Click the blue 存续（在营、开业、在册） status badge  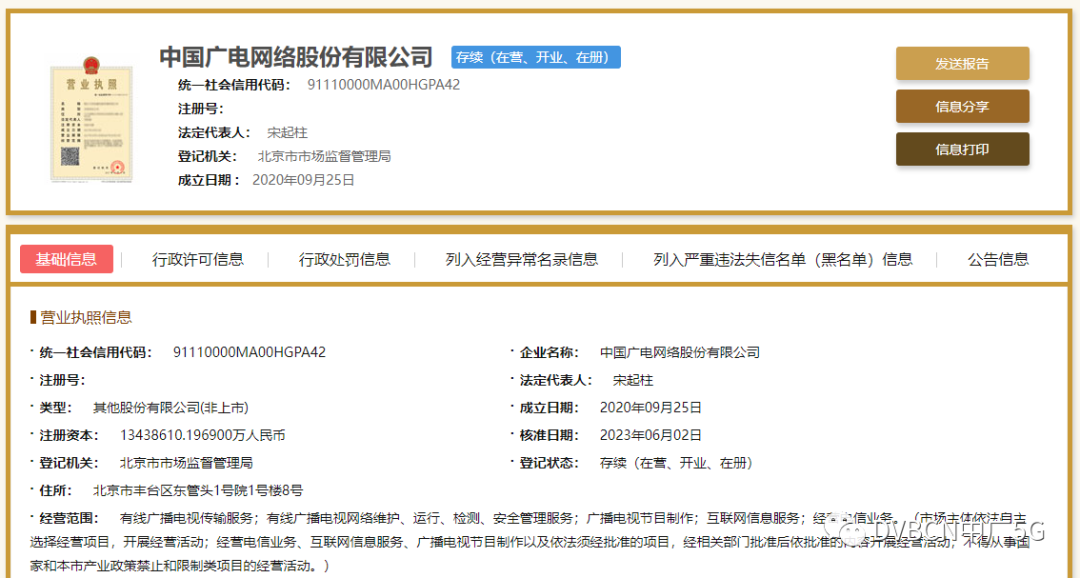pyautogui.click(x=536, y=57)
